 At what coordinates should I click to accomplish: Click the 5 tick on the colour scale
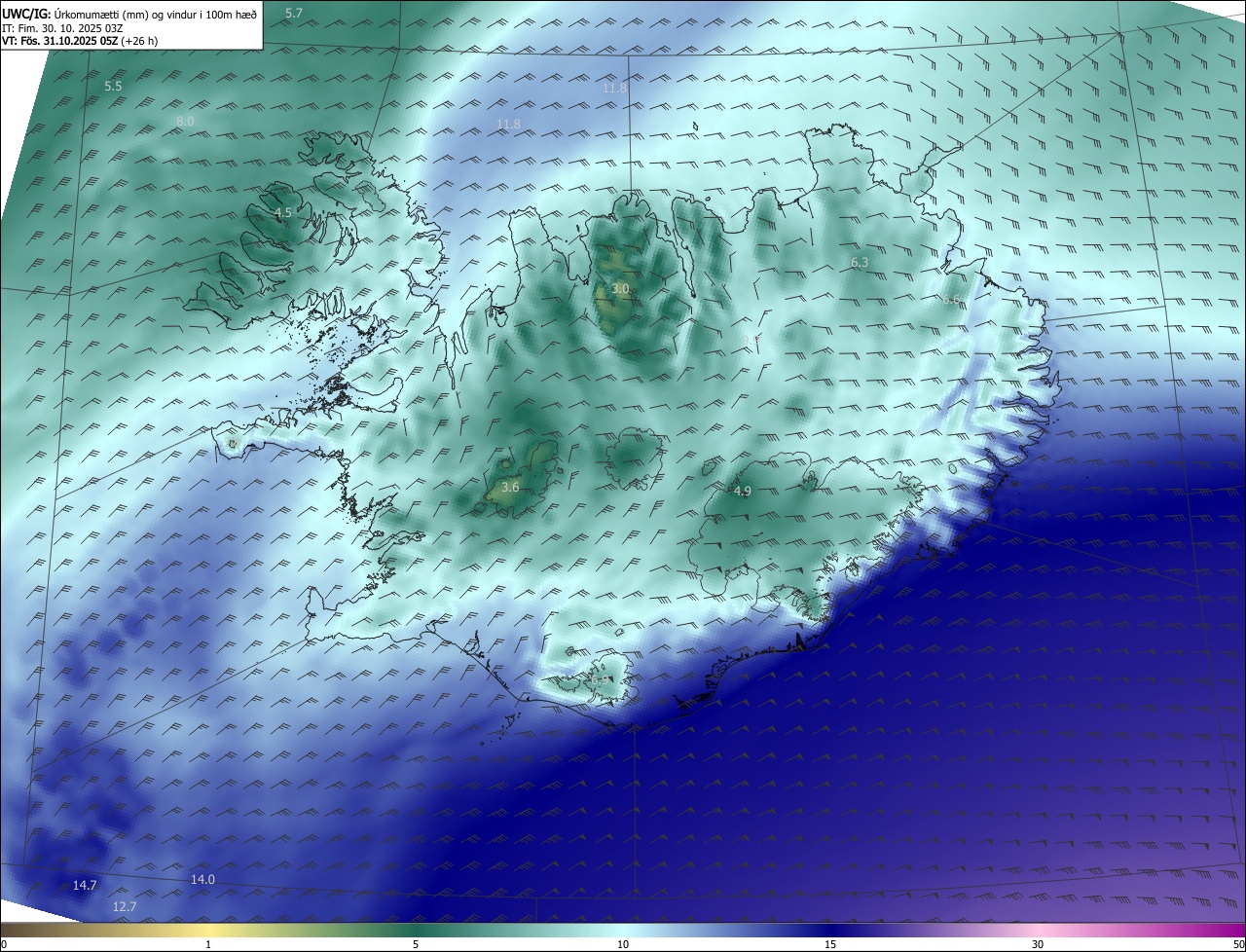click(x=416, y=944)
